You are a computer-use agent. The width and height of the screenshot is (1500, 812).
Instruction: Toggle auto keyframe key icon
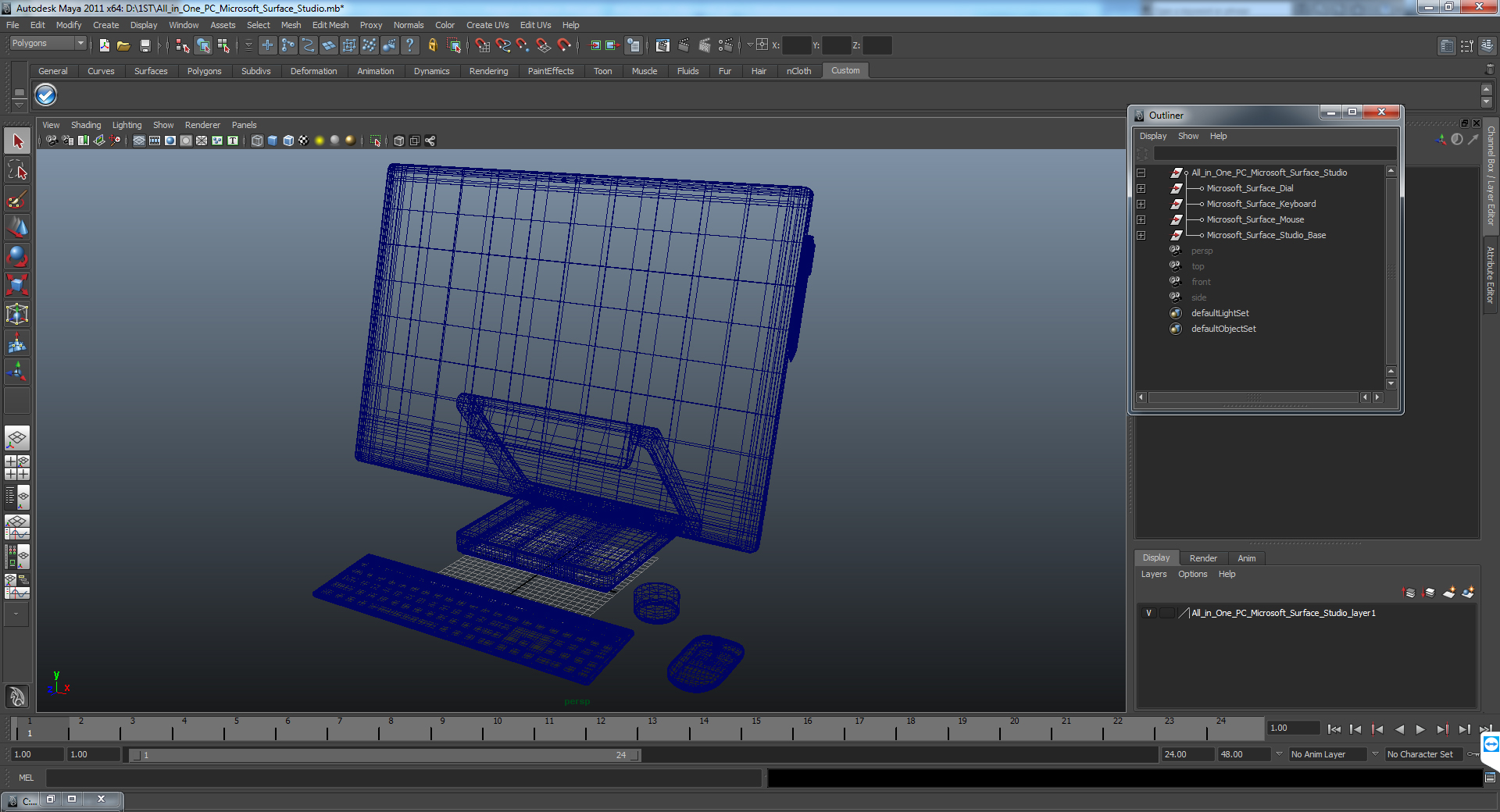click(1472, 754)
